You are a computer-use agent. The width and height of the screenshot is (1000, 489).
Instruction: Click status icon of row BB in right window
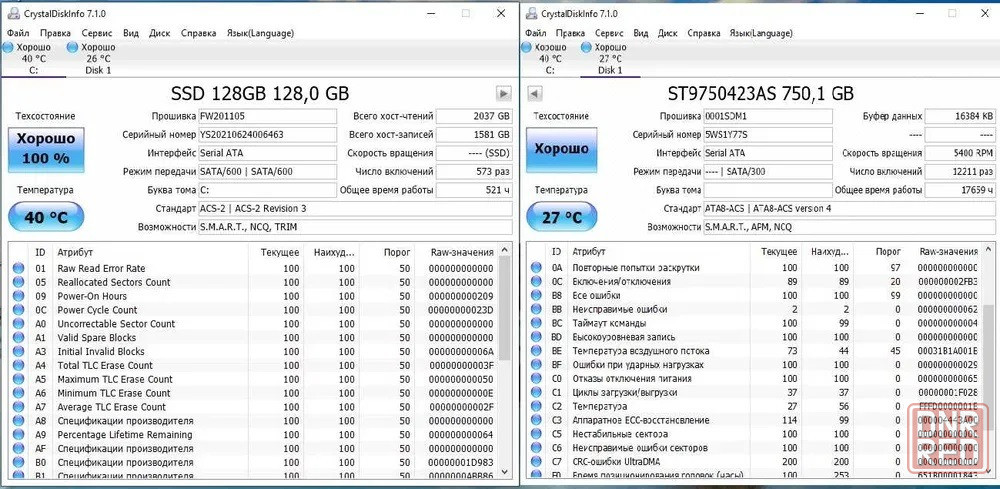(536, 309)
